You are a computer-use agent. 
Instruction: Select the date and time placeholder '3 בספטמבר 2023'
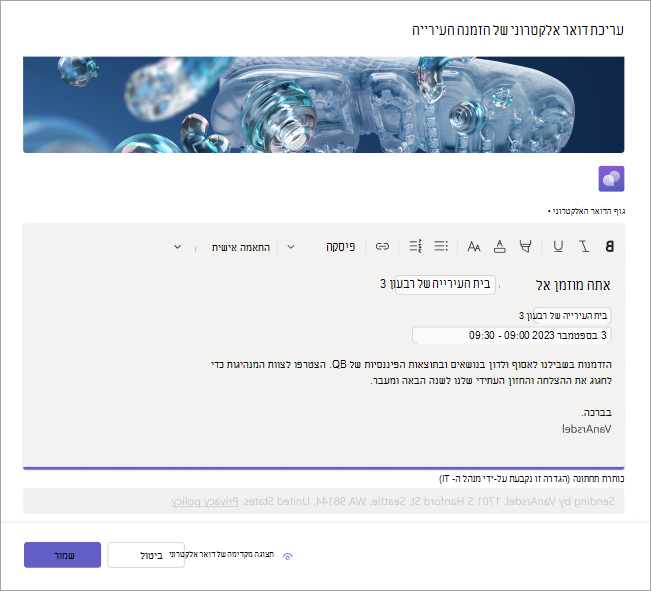(x=512, y=335)
